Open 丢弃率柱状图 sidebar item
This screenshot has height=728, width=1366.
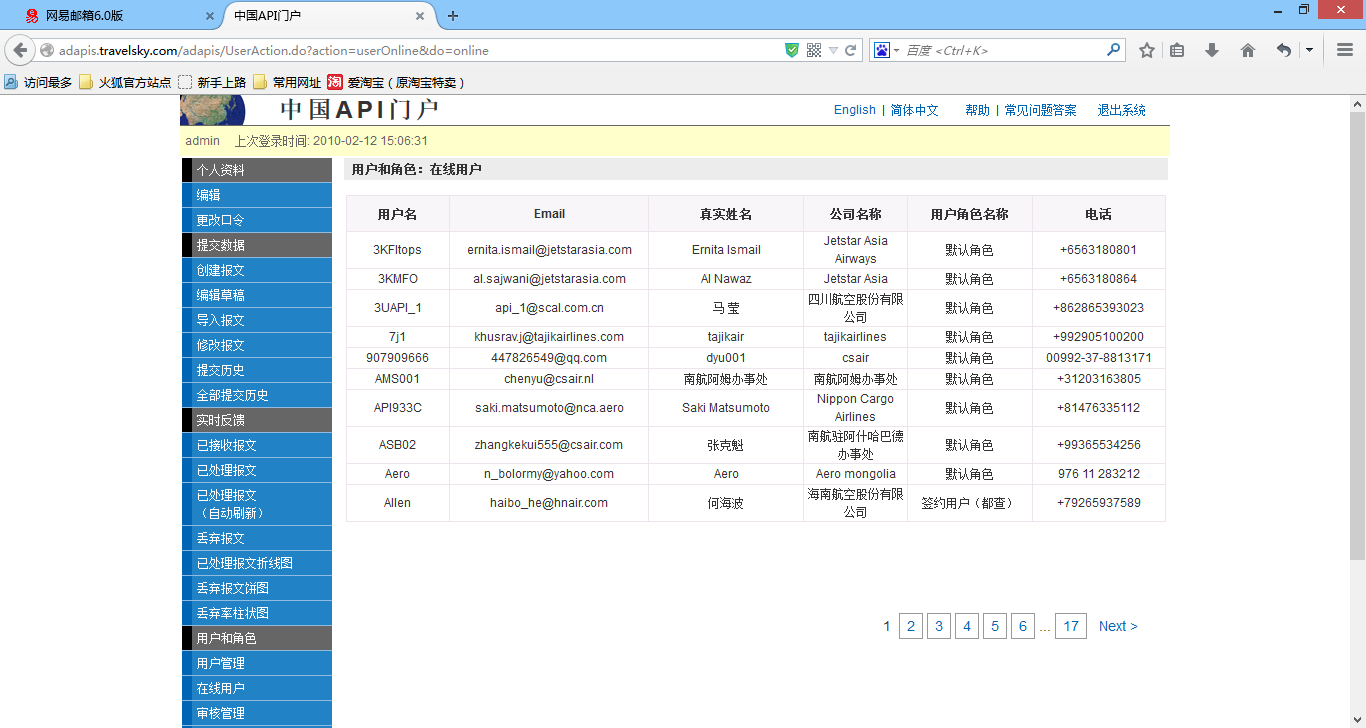click(x=257, y=613)
